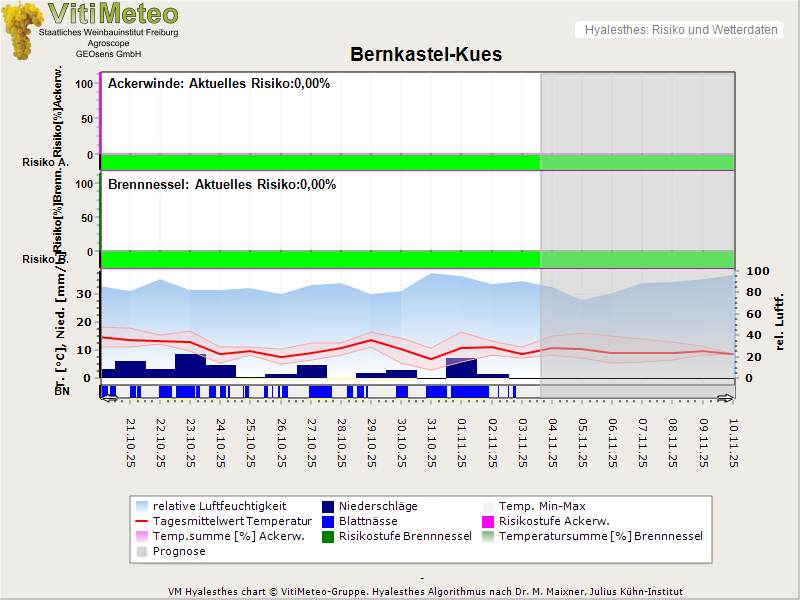This screenshot has height=600, width=800.
Task: Click the green Ackerwinde risk bar
Action: [x=320, y=162]
